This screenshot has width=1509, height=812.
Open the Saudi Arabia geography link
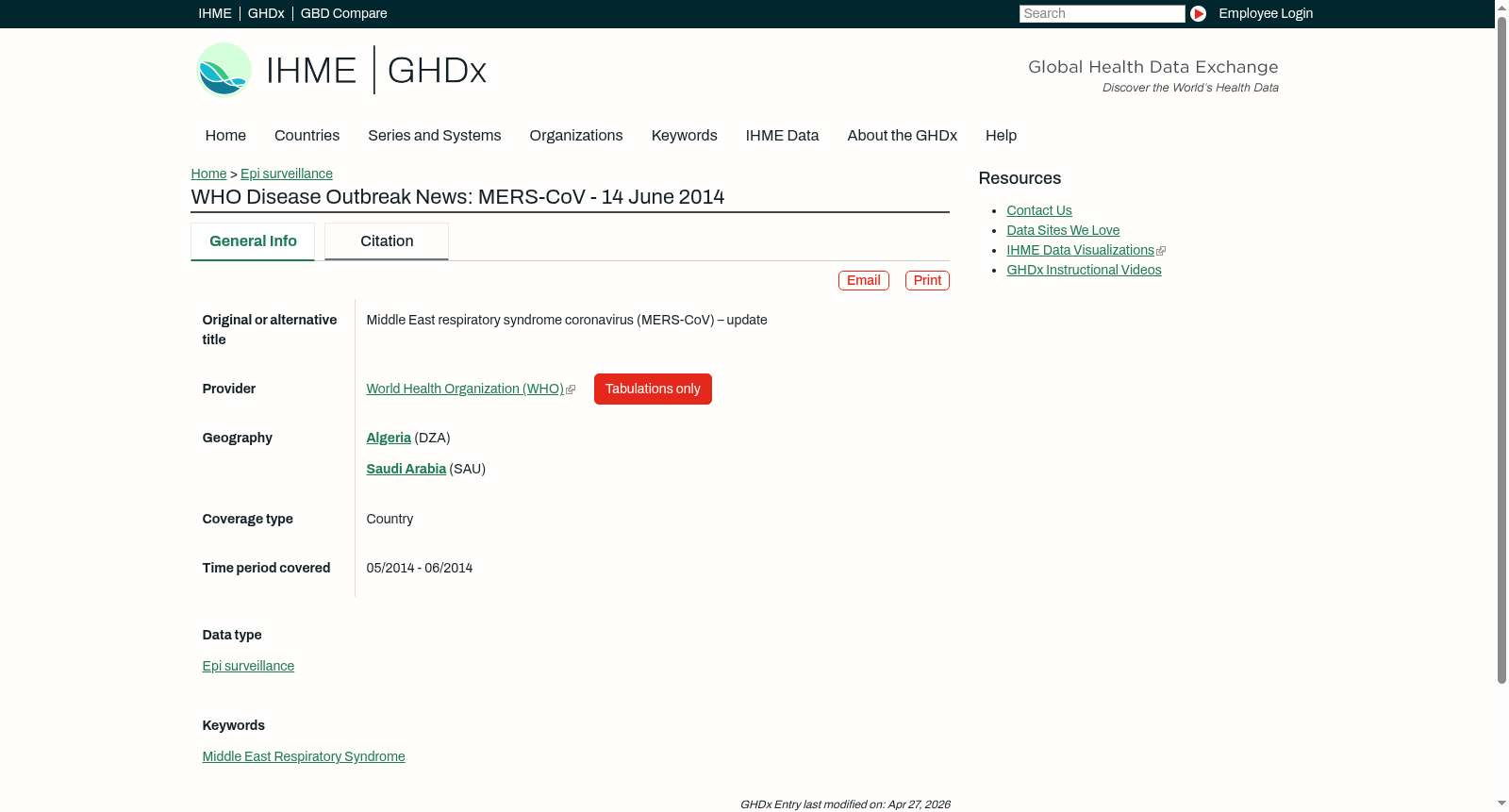tap(406, 469)
